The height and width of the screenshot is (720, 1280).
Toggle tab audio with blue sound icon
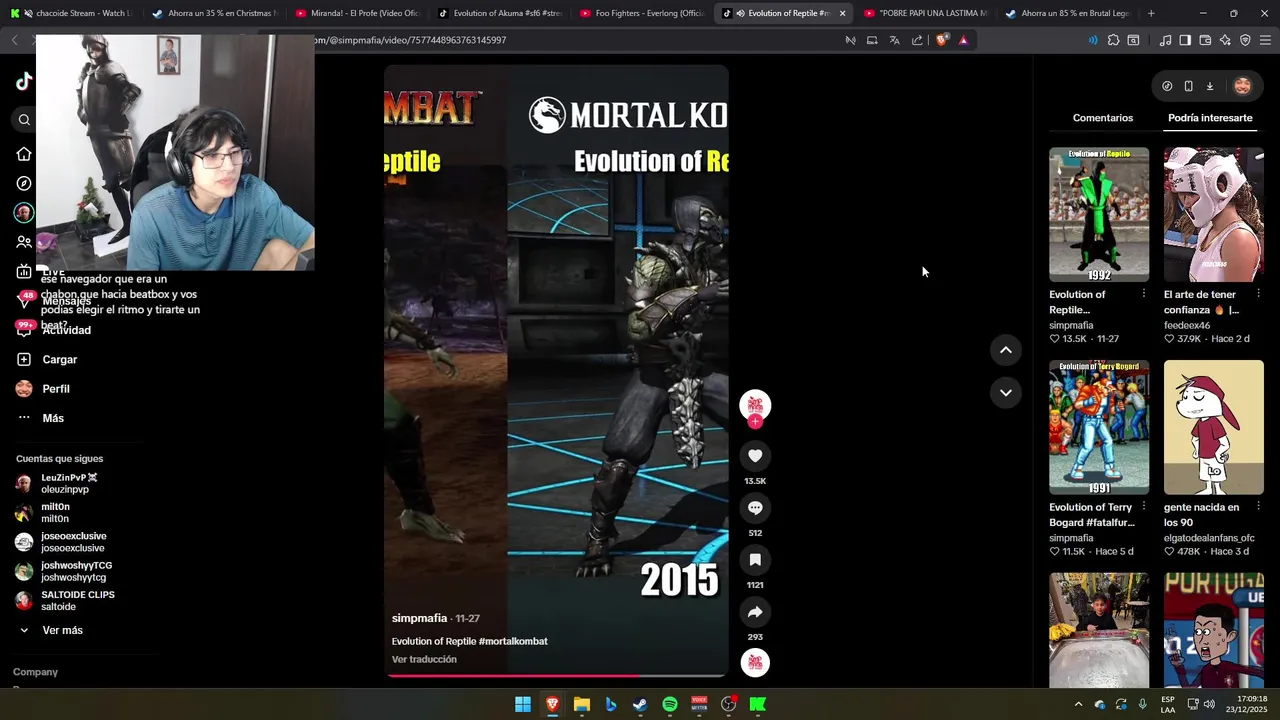click(1092, 40)
